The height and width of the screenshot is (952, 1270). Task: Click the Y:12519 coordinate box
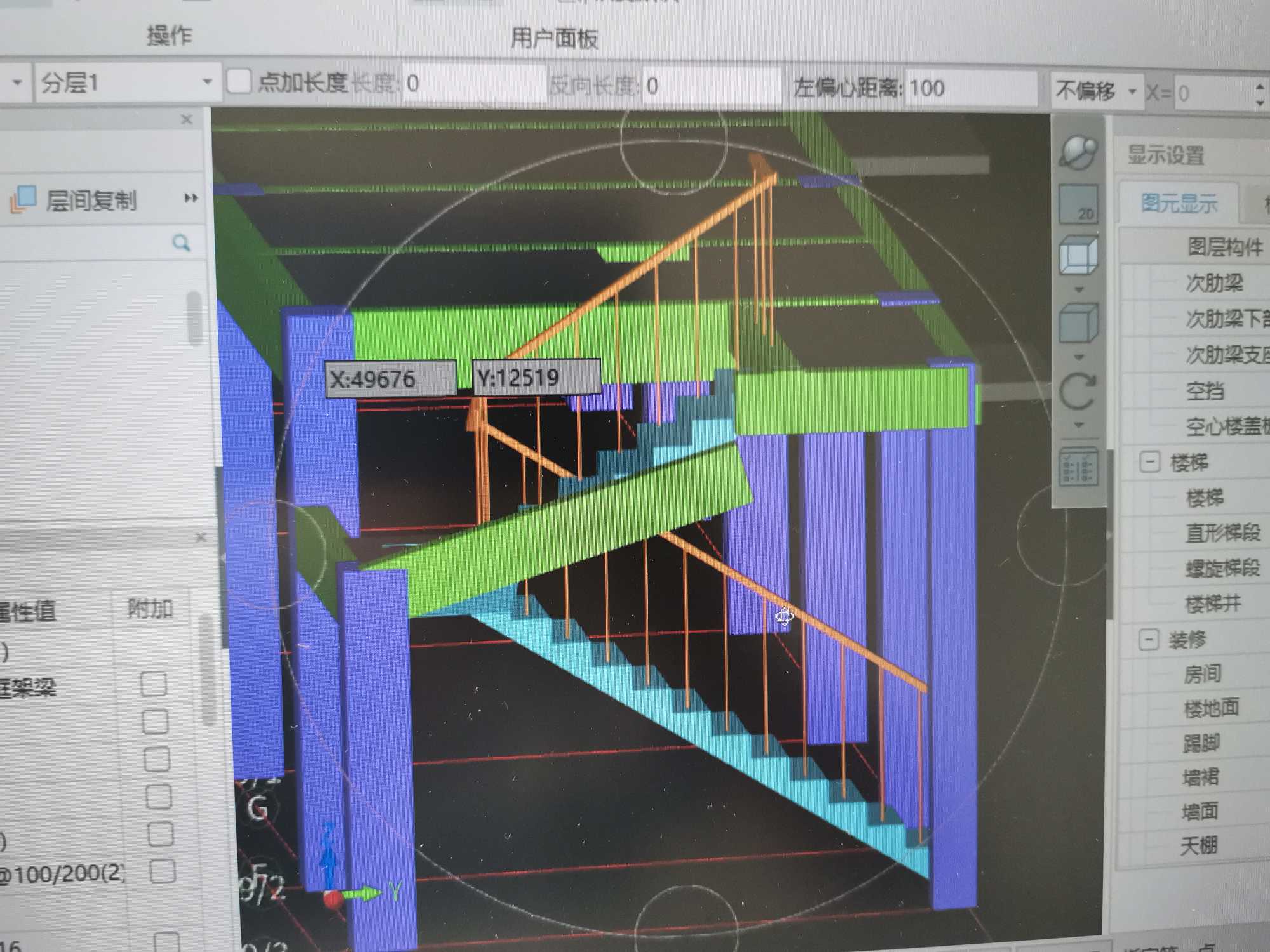click(x=537, y=378)
